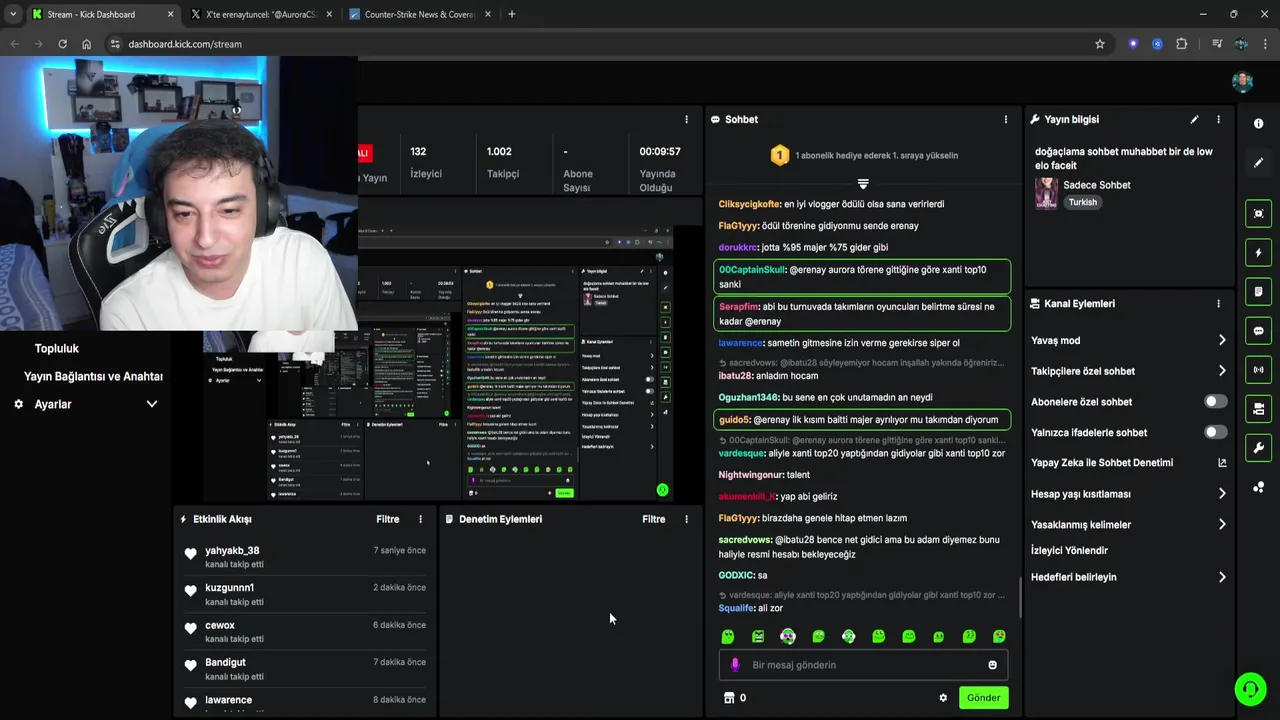The image size is (1280, 720).
Task: Focus the Bir mesaj gönderin input
Action: [865, 665]
